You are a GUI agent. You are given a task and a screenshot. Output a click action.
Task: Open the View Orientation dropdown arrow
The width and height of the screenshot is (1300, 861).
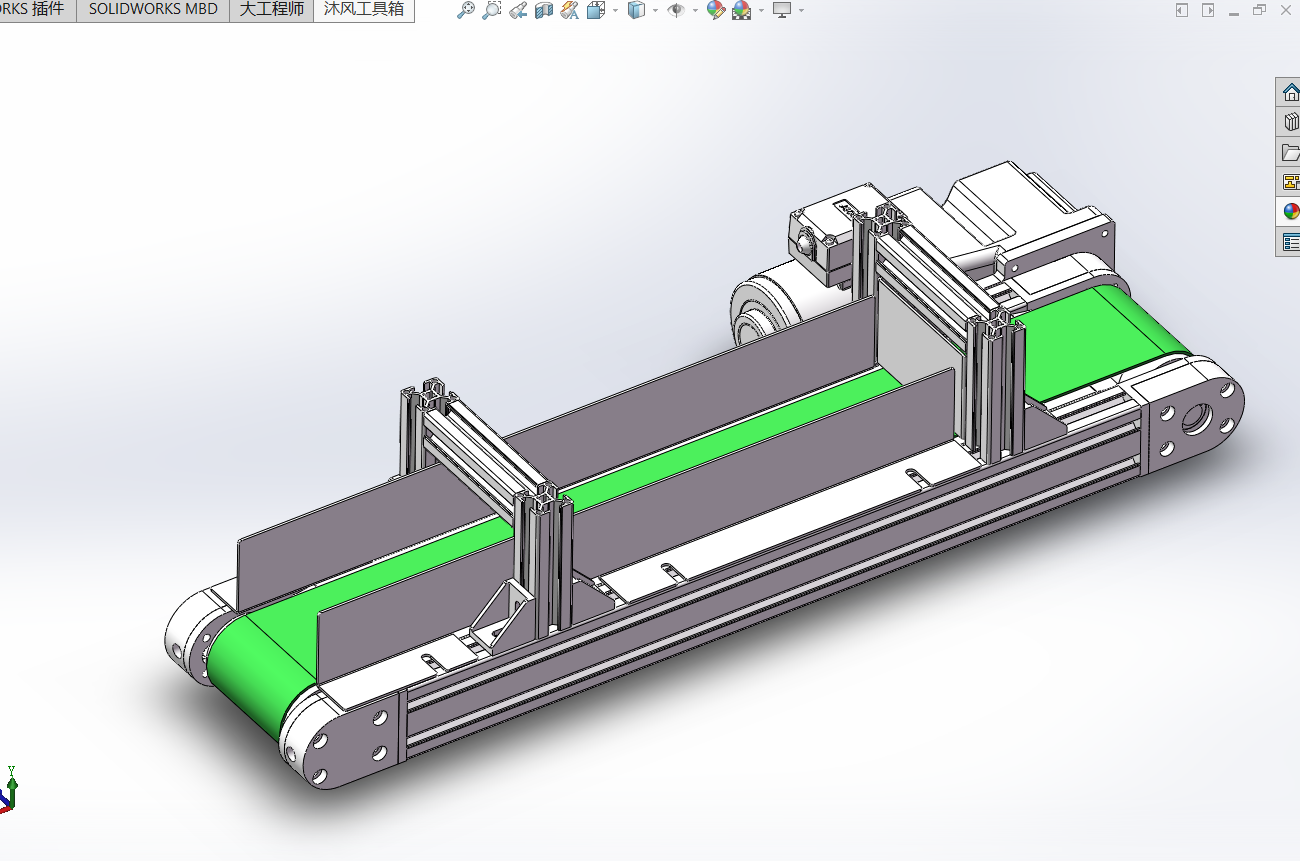click(614, 11)
